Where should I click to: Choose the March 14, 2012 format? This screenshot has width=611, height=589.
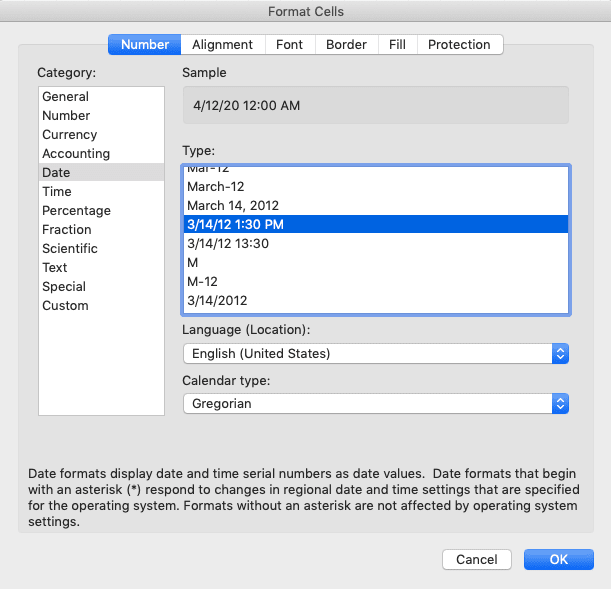click(x=376, y=205)
